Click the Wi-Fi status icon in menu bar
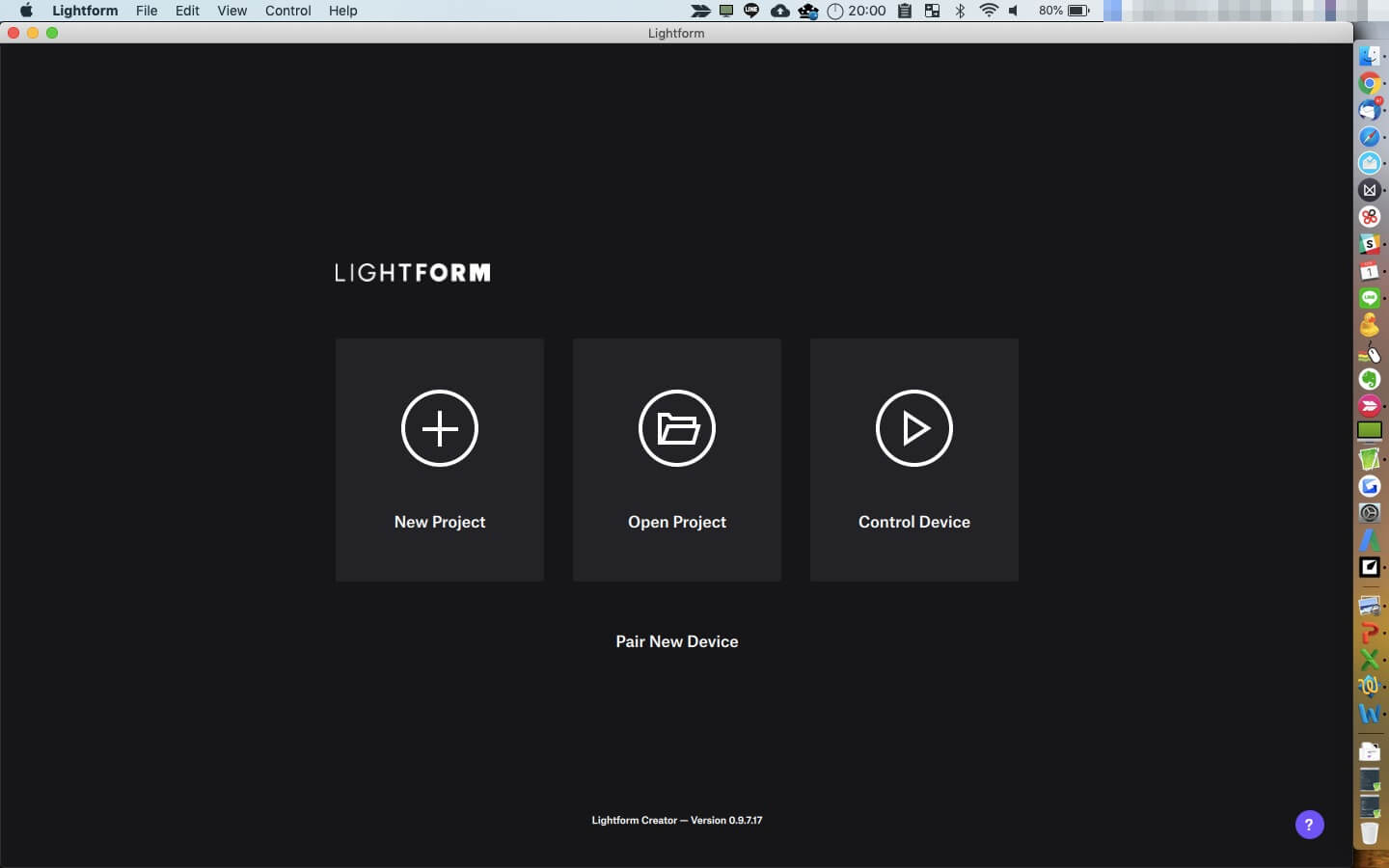1389x868 pixels. coord(989,11)
